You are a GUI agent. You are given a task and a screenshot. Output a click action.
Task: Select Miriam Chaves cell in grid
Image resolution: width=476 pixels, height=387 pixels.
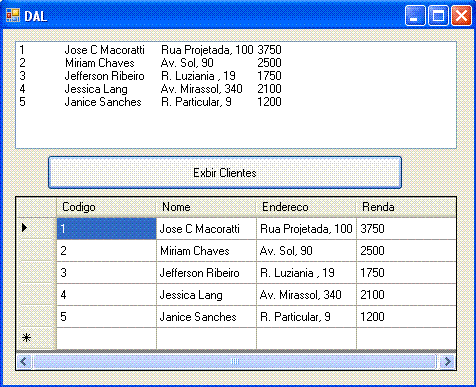(206, 251)
